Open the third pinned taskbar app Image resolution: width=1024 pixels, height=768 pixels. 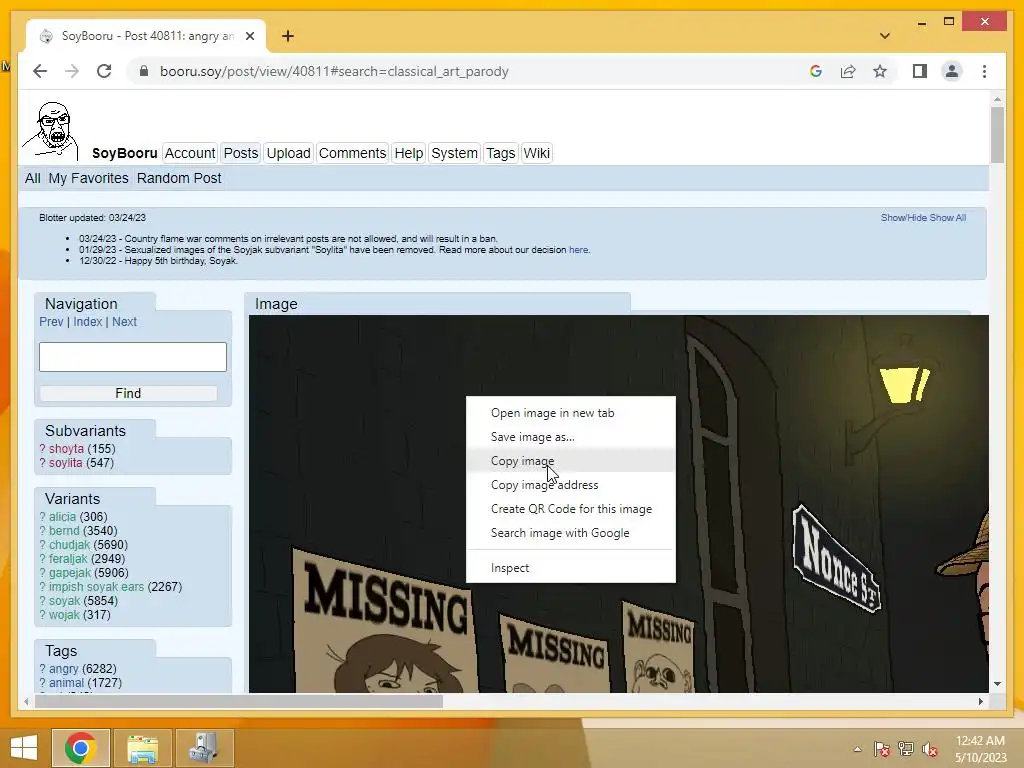click(204, 747)
